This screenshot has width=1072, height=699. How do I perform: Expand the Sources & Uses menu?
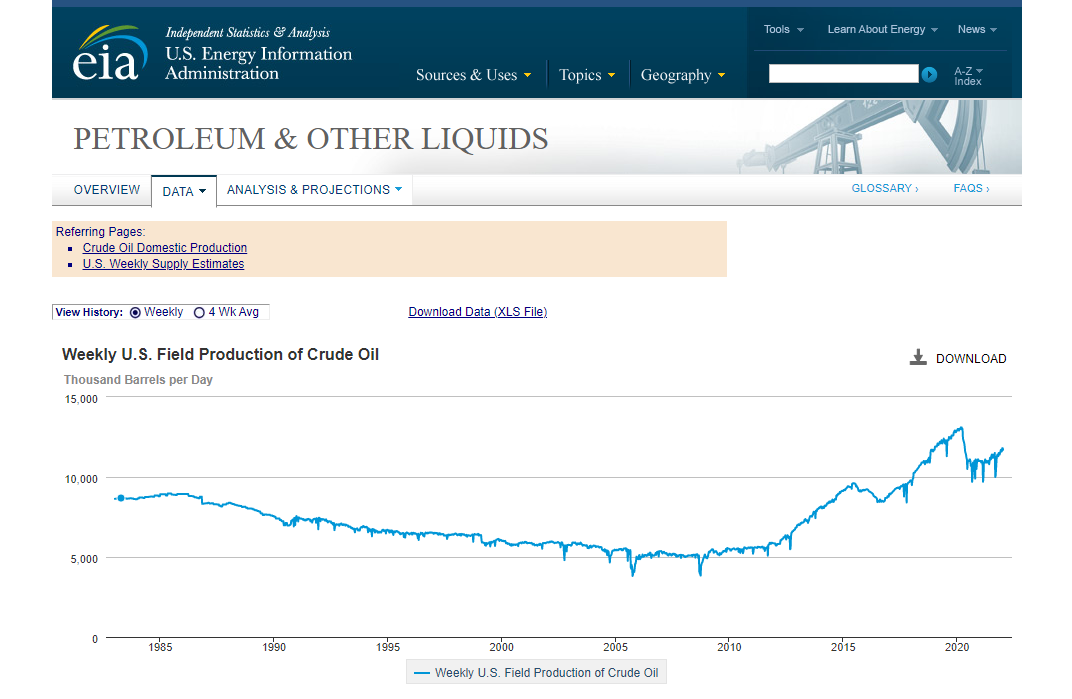pos(473,75)
